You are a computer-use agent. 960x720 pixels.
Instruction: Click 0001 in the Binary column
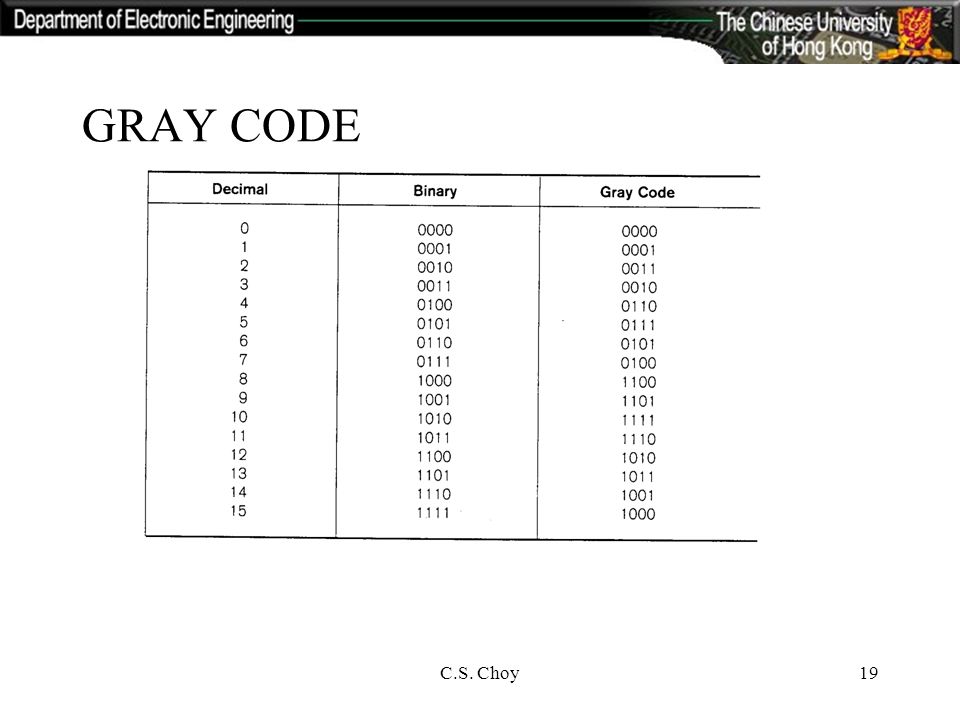(x=435, y=249)
